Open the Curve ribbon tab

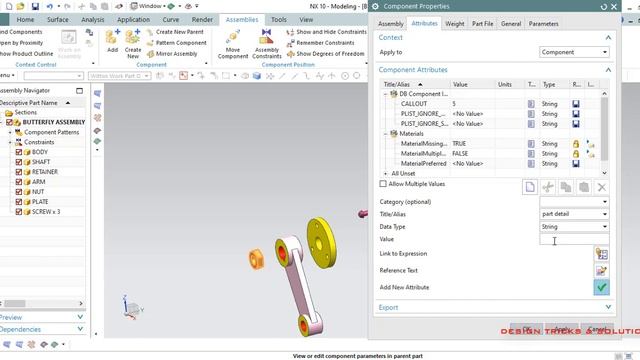[x=171, y=20]
